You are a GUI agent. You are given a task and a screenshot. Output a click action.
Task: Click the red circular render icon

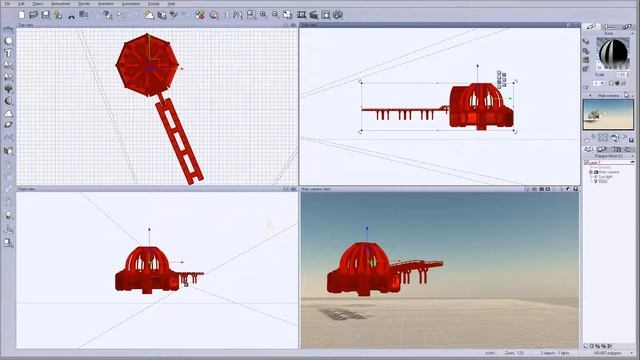213,15
